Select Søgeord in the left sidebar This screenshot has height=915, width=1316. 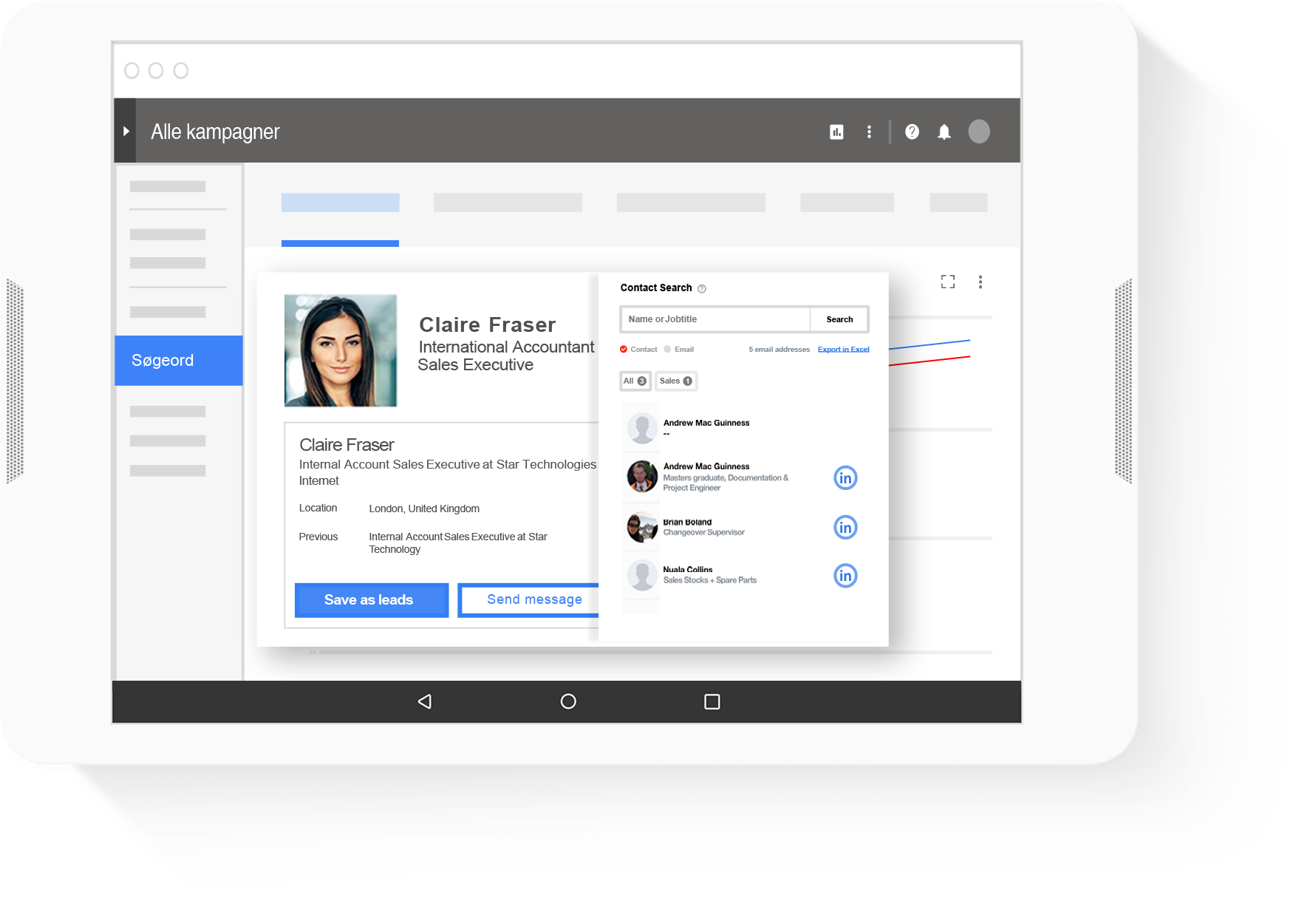point(179,361)
